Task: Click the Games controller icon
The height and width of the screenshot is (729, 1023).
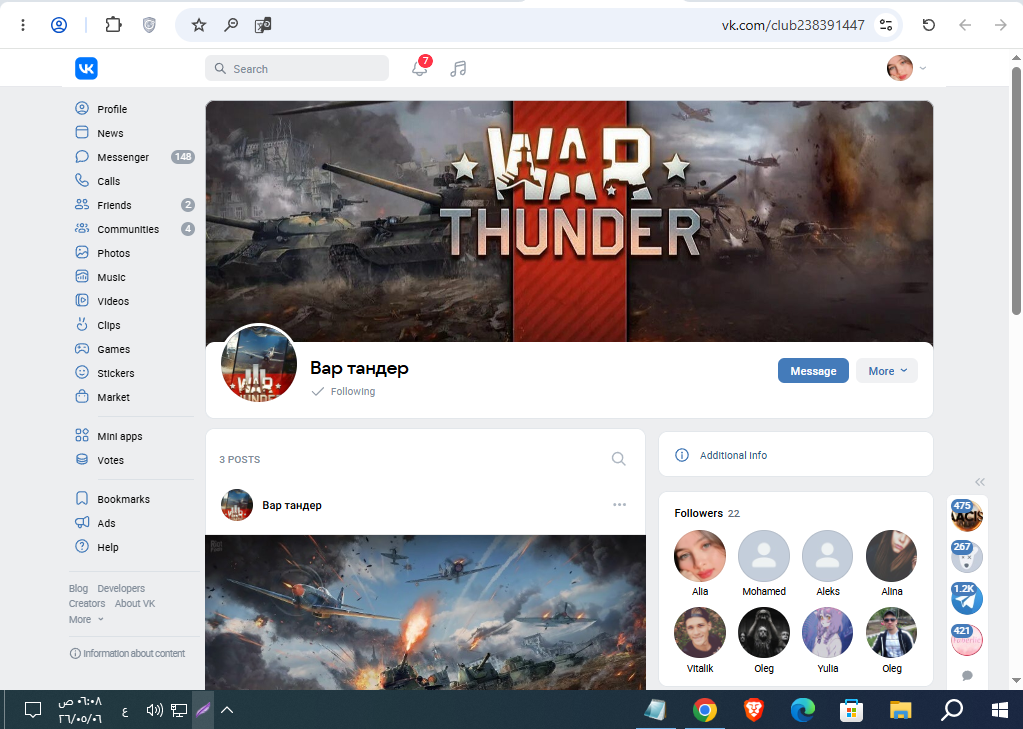Action: tap(82, 349)
